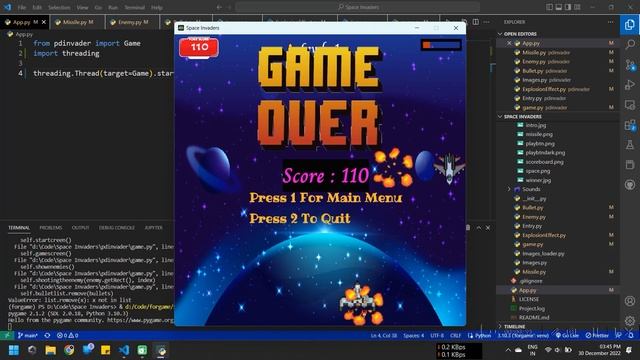
Task: Click the go-back arrow in the title bar
Action: (219, 7)
